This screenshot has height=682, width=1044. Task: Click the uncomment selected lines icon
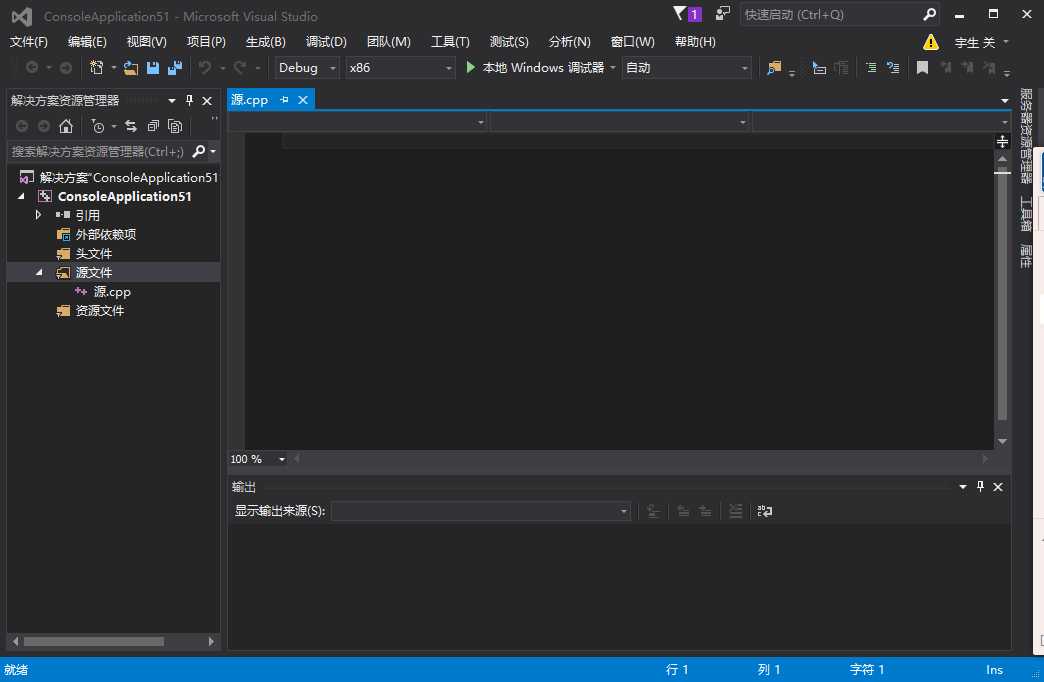coord(893,67)
